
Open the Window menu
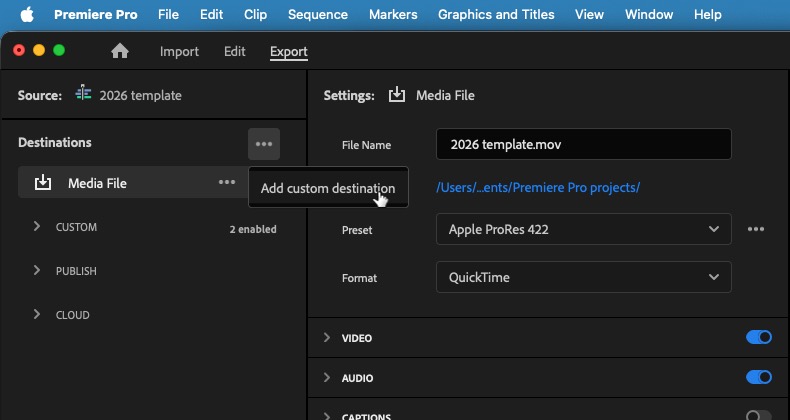(649, 15)
